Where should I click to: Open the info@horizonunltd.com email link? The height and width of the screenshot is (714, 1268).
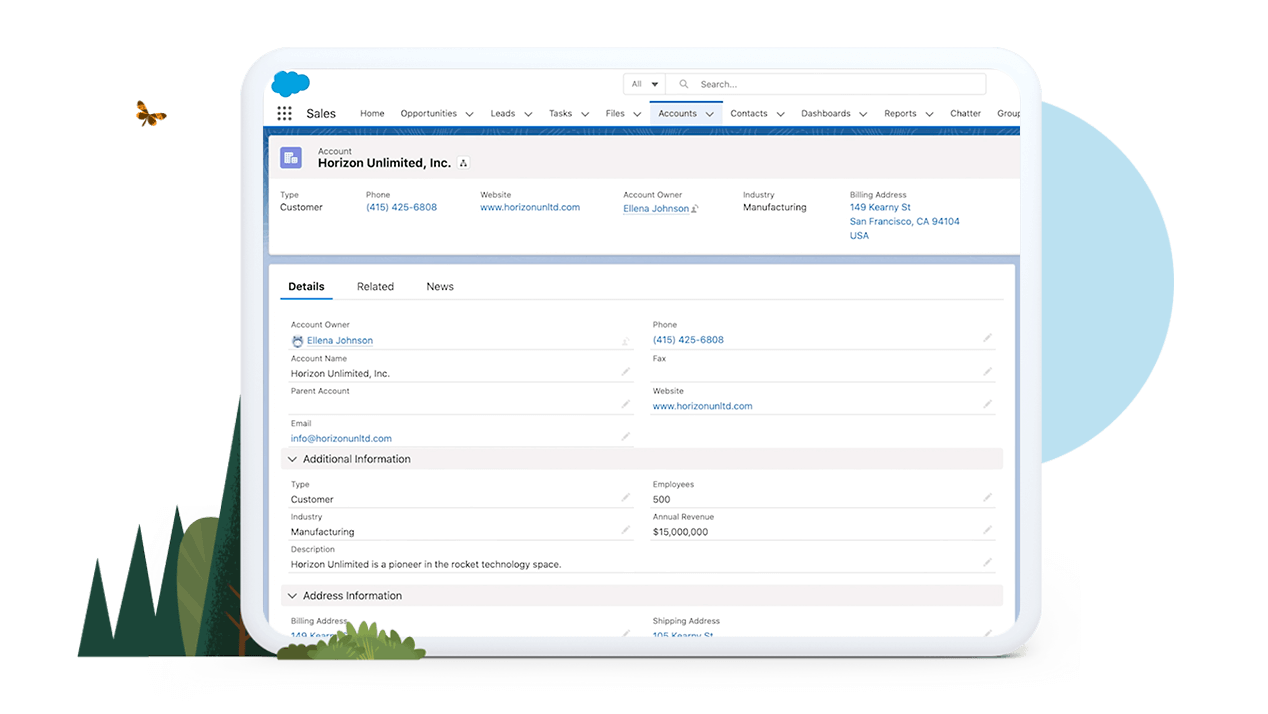341,438
